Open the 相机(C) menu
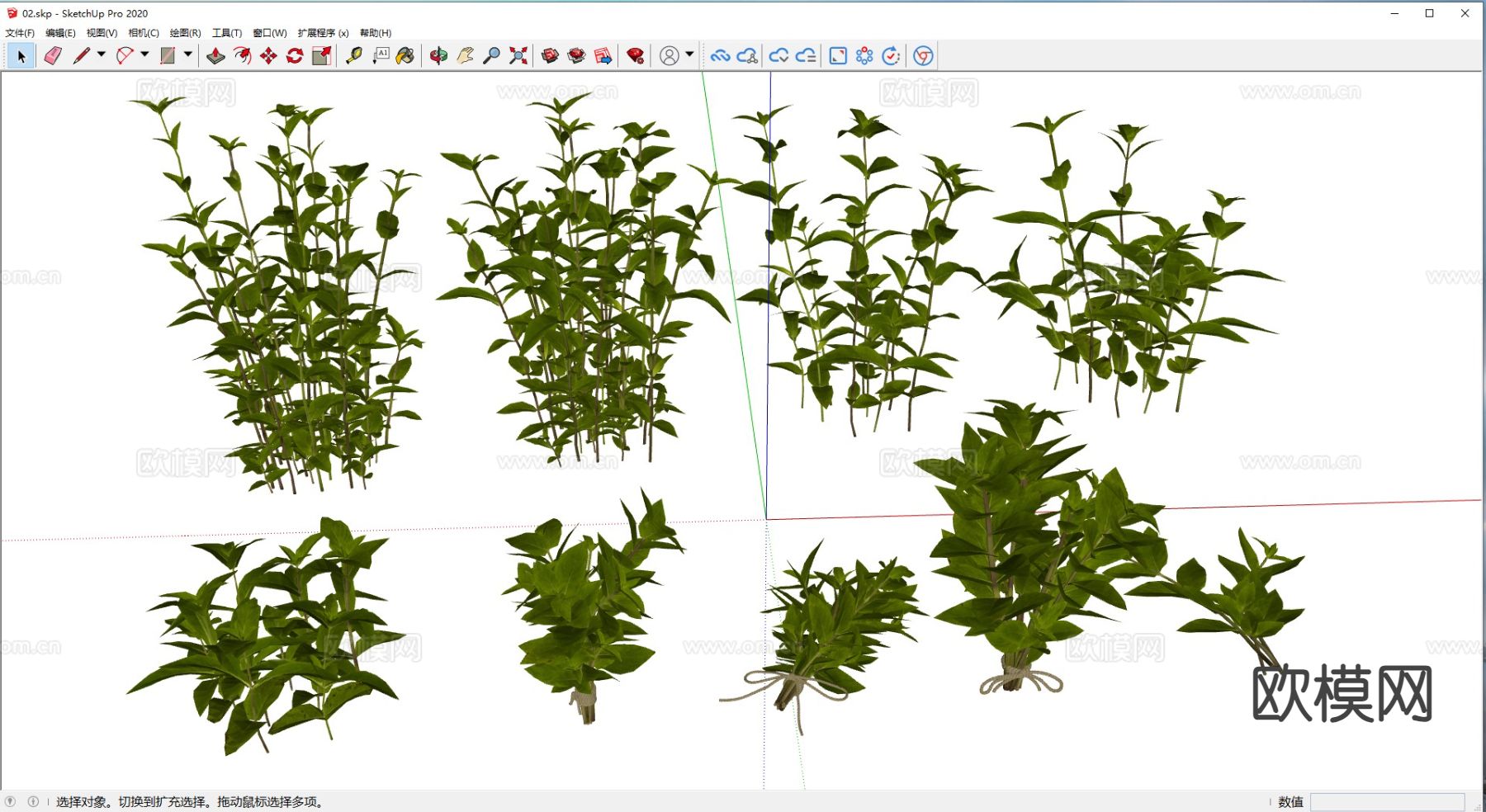Image resolution: width=1486 pixels, height=812 pixels. [x=144, y=33]
